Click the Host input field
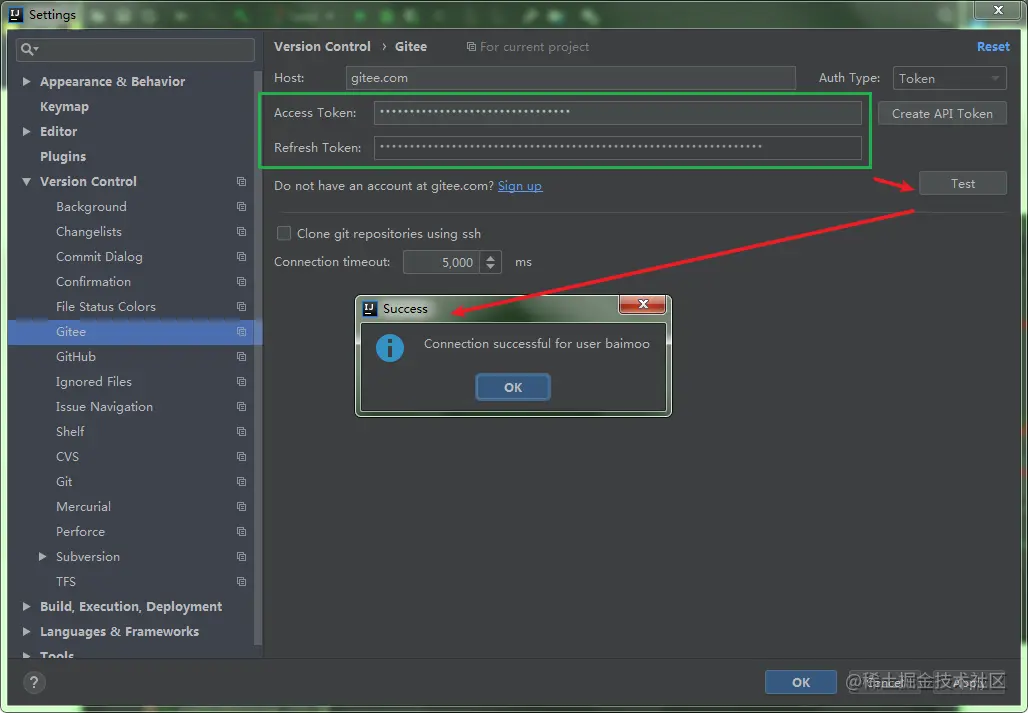Screen dimensions: 1028x713 tap(570, 77)
